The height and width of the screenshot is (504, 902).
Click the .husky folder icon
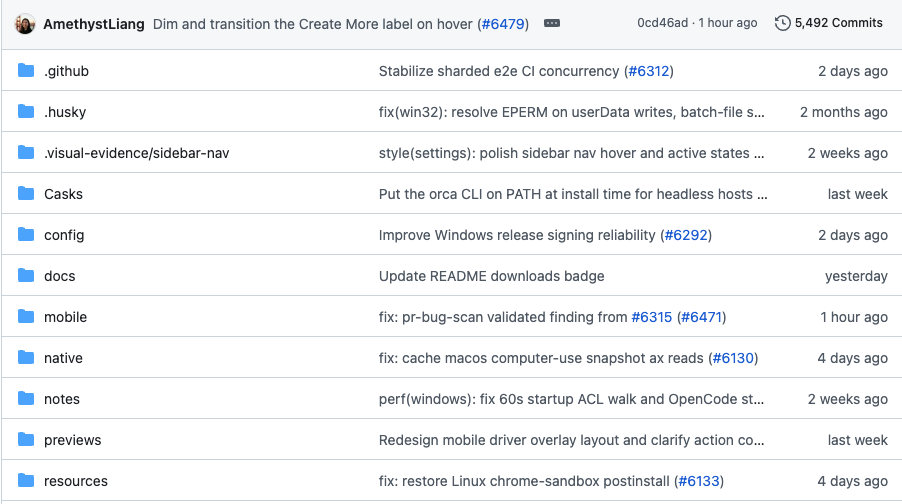26,112
